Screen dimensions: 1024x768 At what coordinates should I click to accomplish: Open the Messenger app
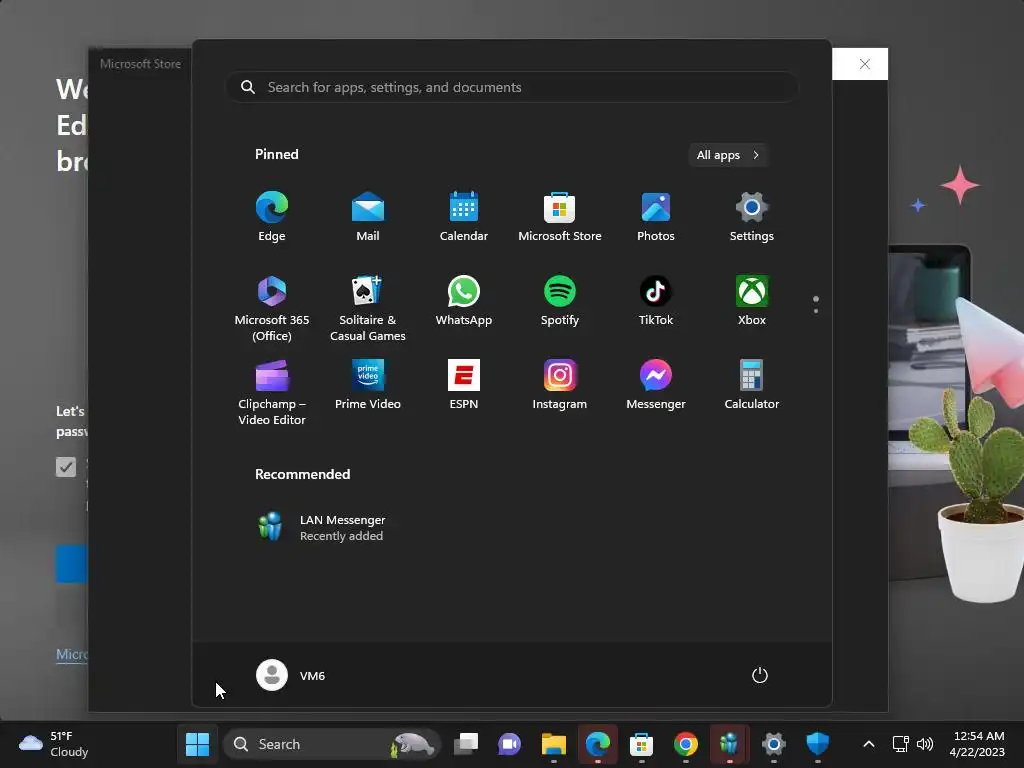[656, 385]
